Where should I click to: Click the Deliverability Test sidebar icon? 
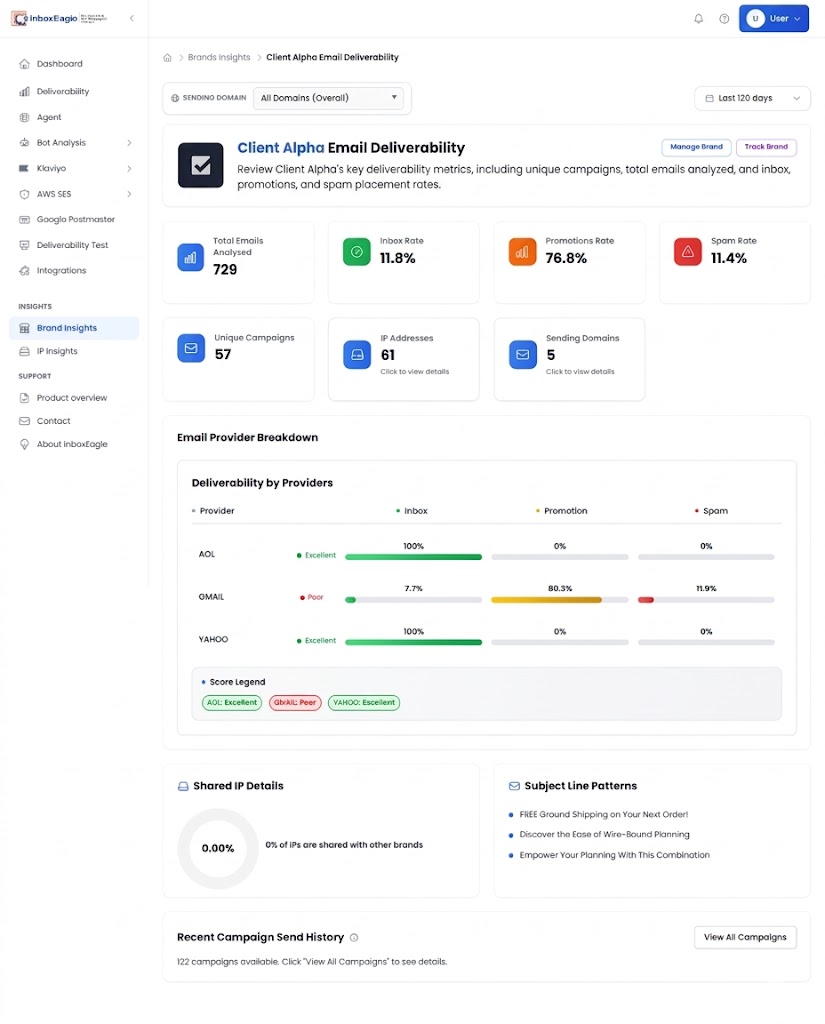tap(24, 245)
